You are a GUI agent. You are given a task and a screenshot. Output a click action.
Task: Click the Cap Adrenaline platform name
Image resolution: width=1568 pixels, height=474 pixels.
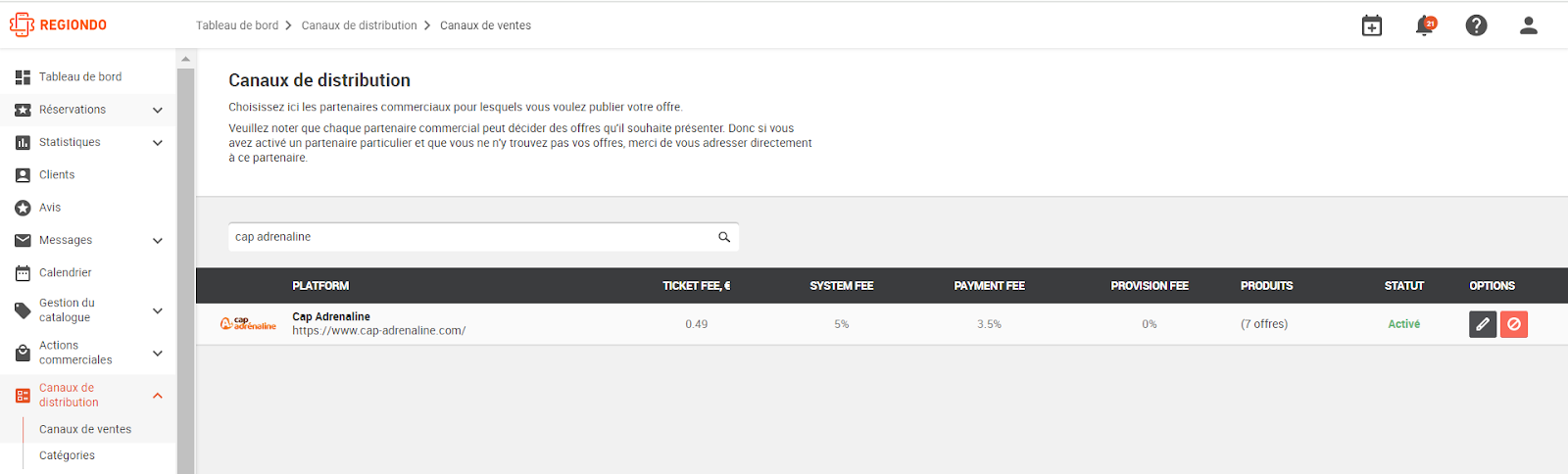331,316
